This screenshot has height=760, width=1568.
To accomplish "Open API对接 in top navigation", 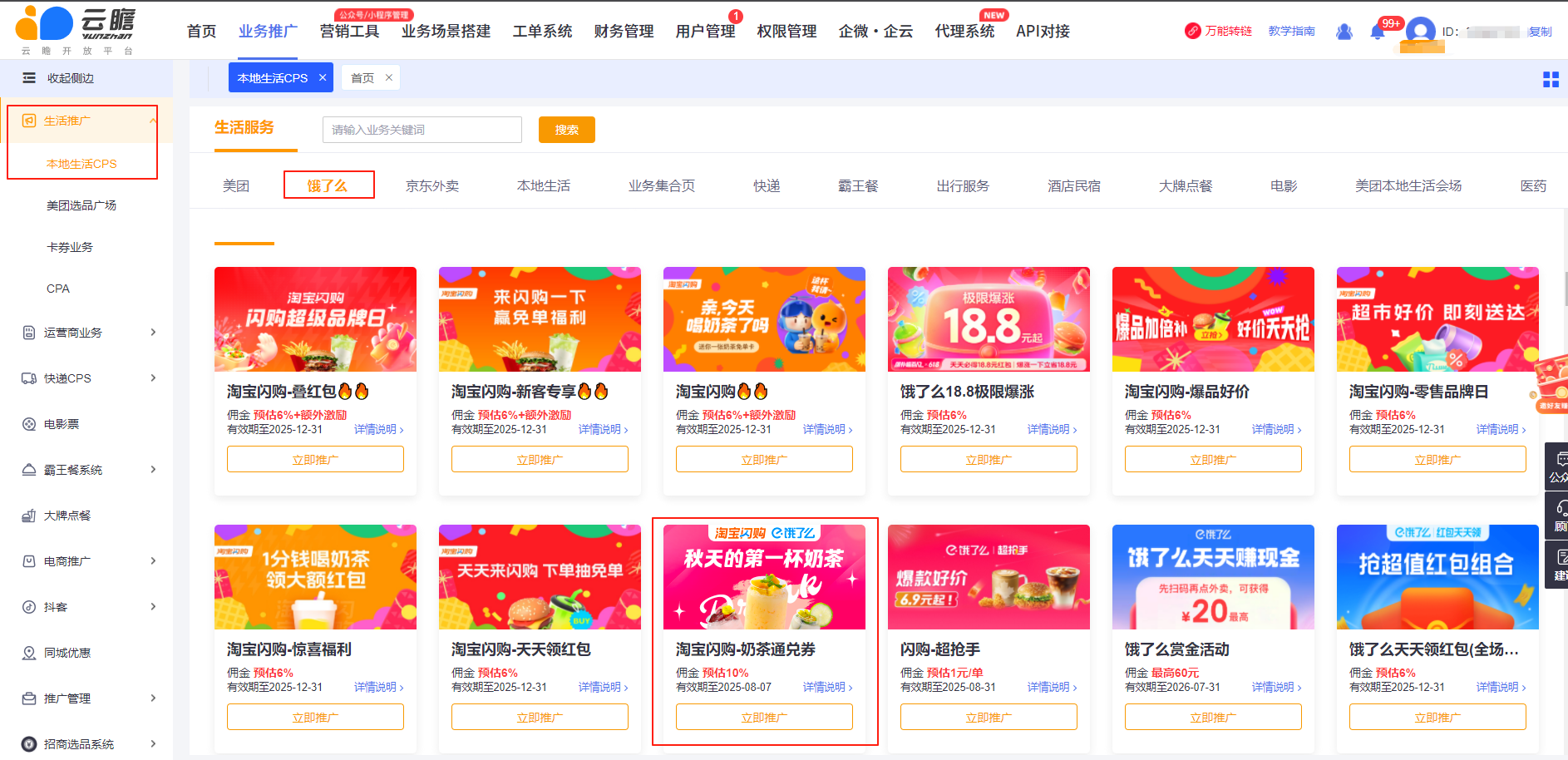I will [1043, 32].
